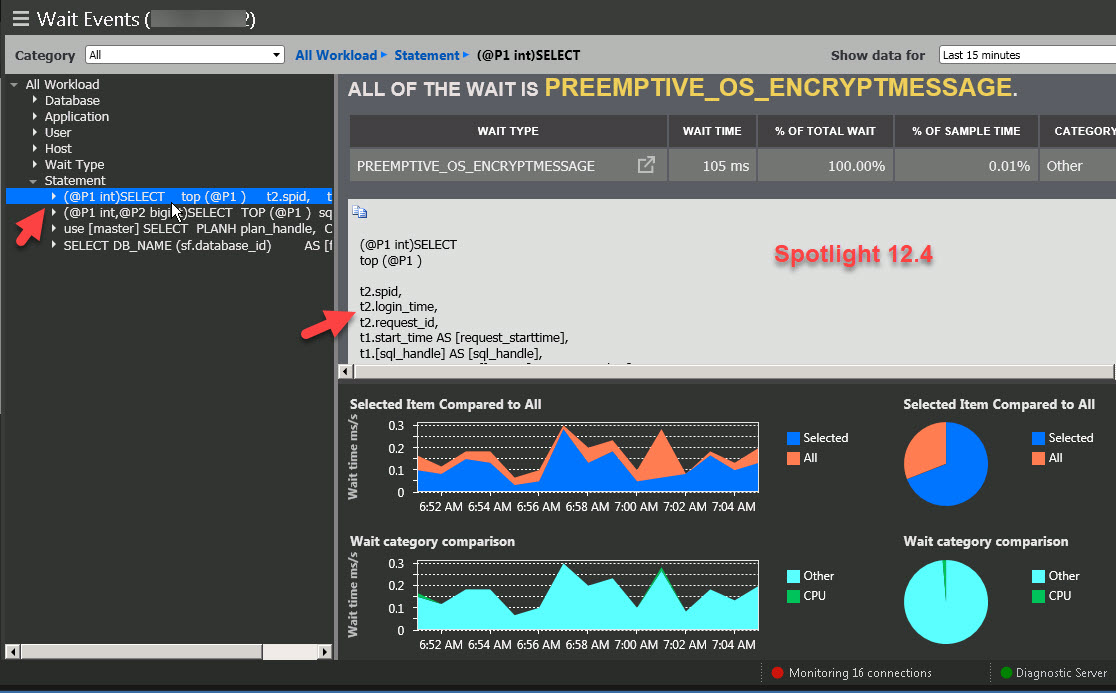Collapse the Statement tree node
1116x693 pixels.
(34, 181)
